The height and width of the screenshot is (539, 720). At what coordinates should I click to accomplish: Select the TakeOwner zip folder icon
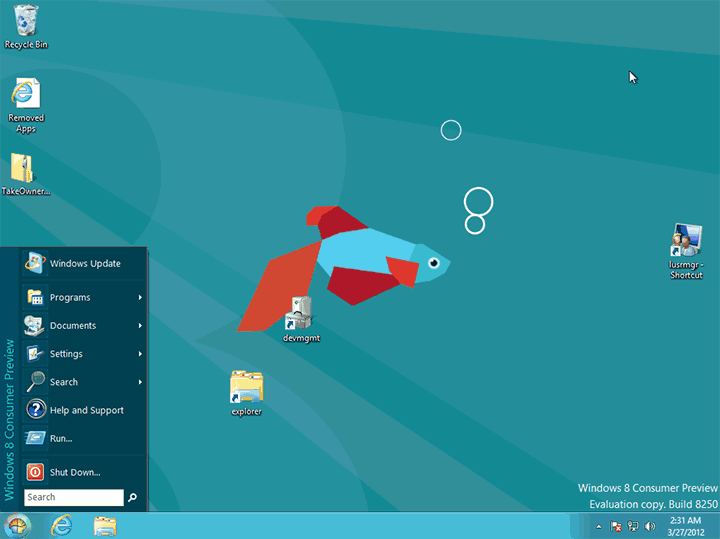coord(22,168)
